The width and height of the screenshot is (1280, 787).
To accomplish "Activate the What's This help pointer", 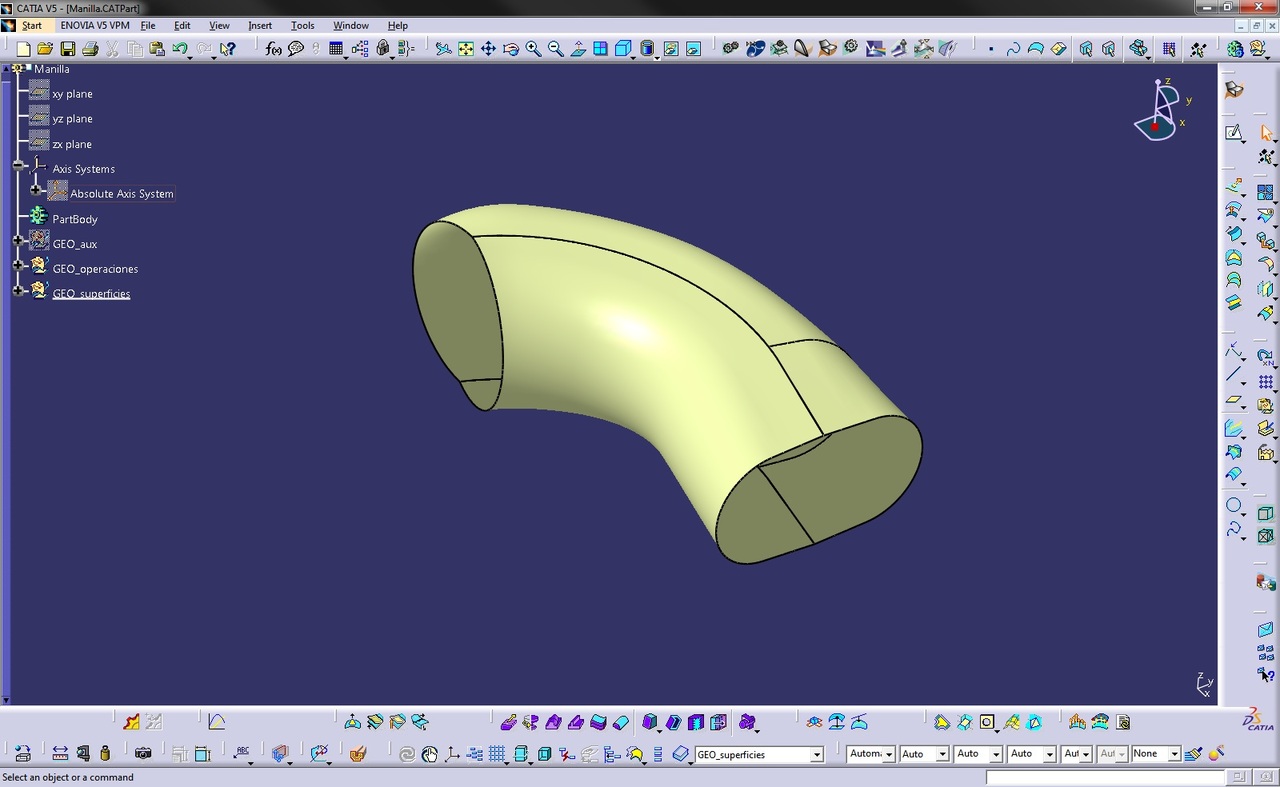I will coord(228,48).
